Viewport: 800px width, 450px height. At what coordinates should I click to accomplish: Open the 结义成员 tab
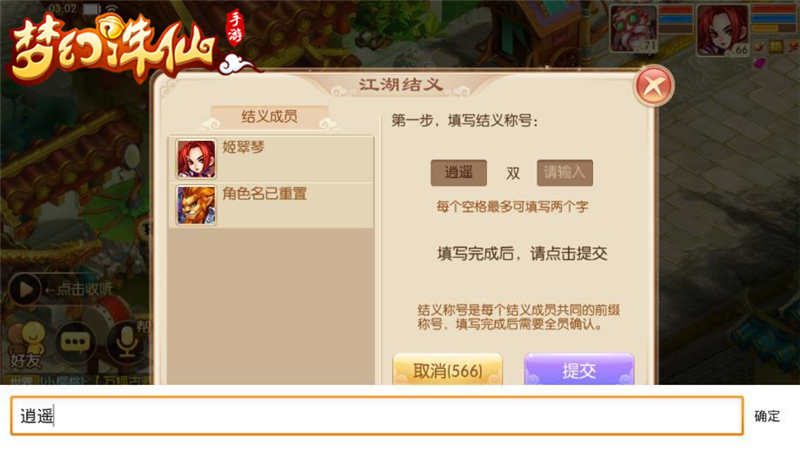(269, 117)
